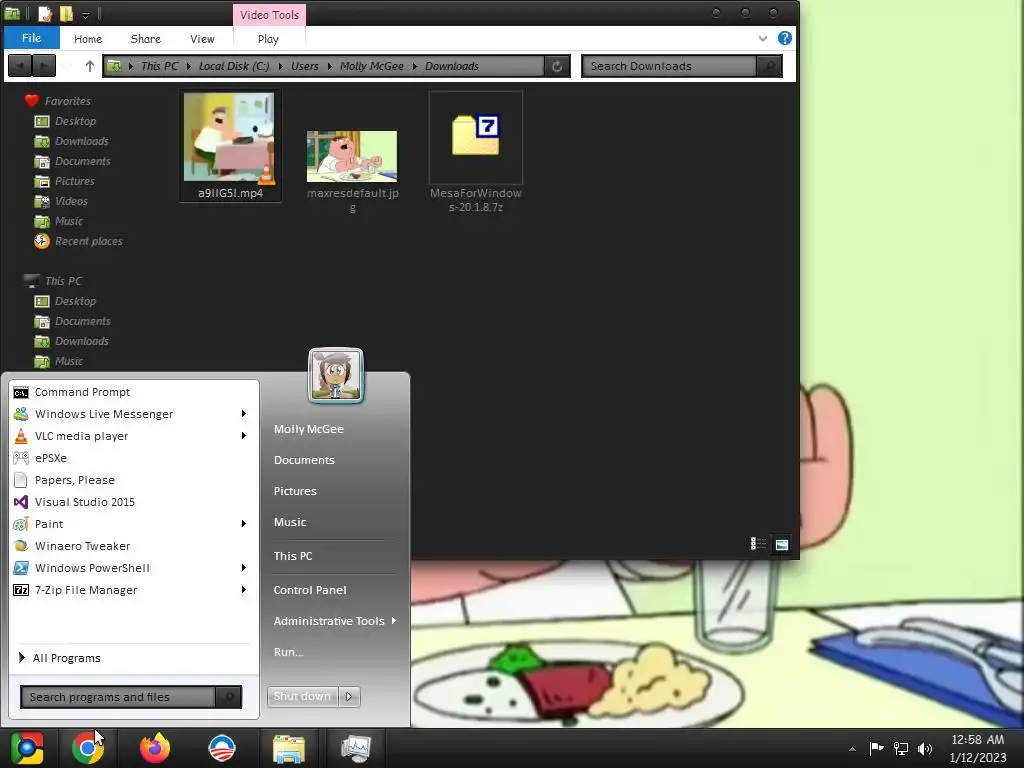Show All Programs list
The image size is (1024, 768).
60,658
